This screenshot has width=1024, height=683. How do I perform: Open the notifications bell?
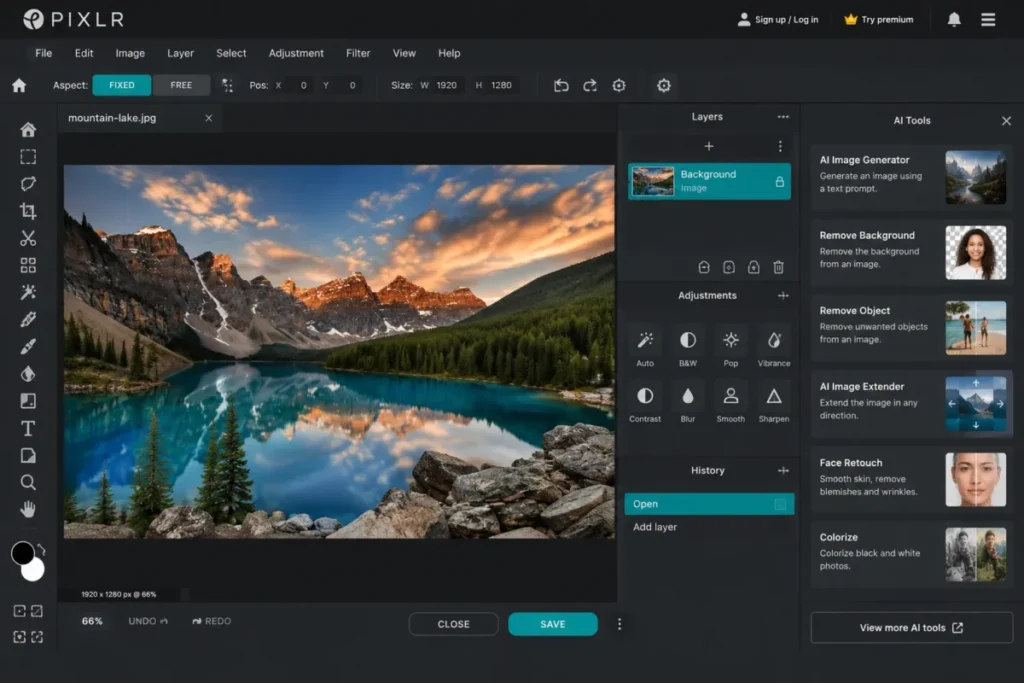click(x=954, y=20)
